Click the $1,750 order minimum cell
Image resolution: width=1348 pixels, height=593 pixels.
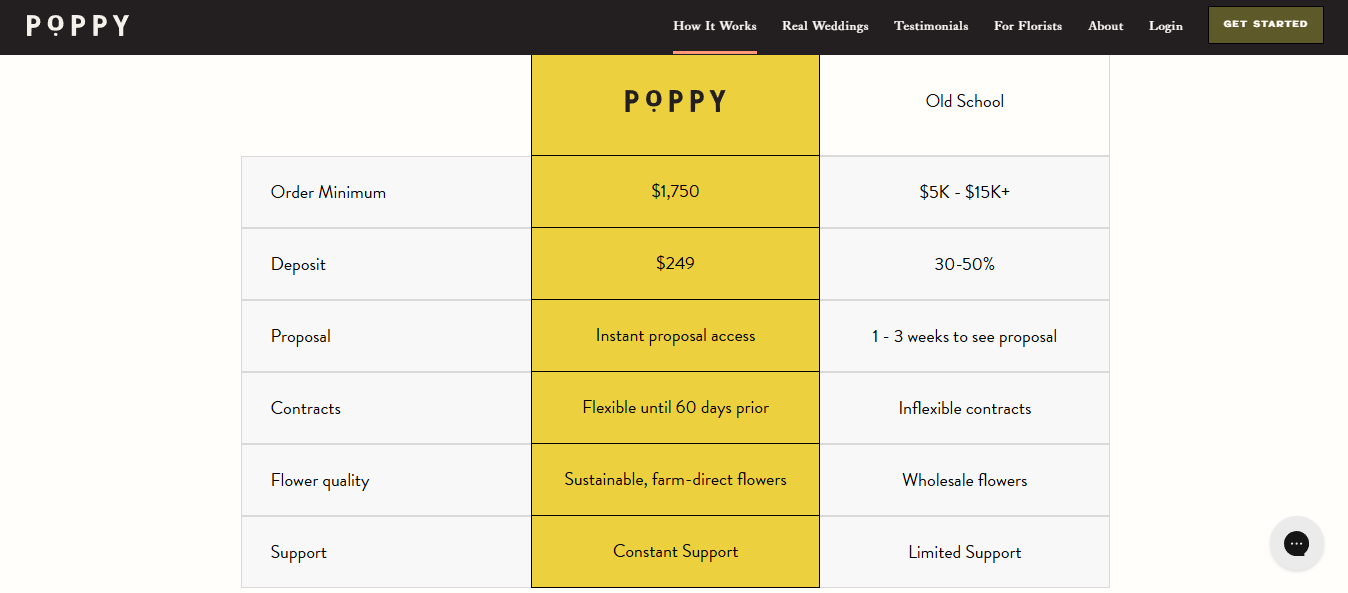click(x=676, y=192)
